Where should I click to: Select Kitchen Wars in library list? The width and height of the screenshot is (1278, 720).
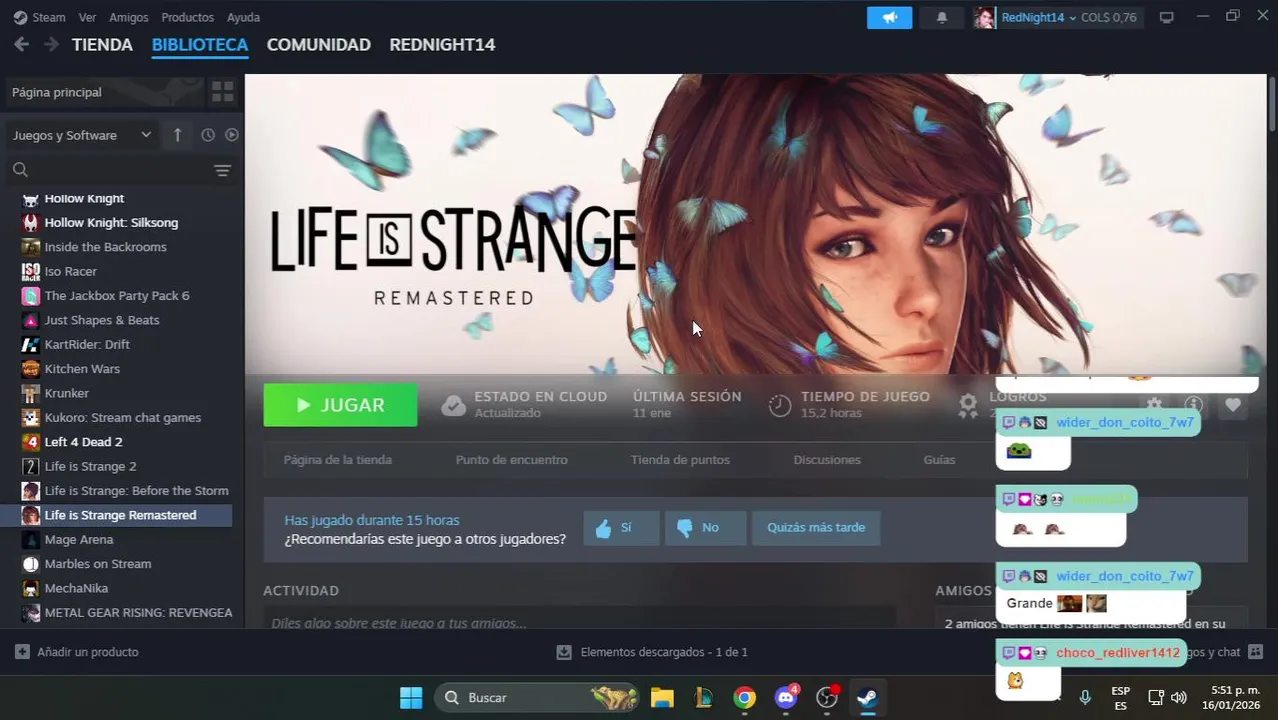[82, 369]
